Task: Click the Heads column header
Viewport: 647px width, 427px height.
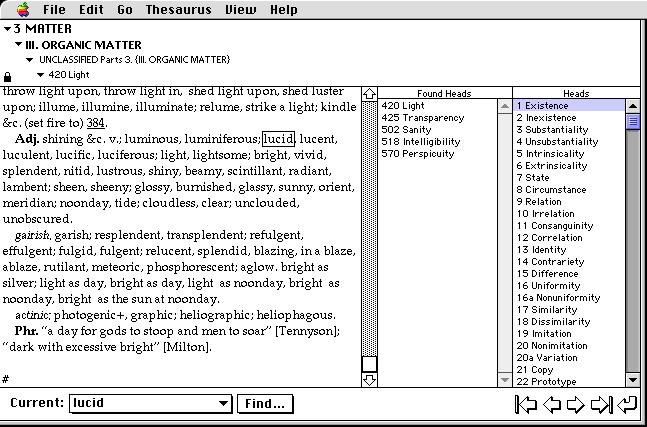Action: (x=576, y=94)
